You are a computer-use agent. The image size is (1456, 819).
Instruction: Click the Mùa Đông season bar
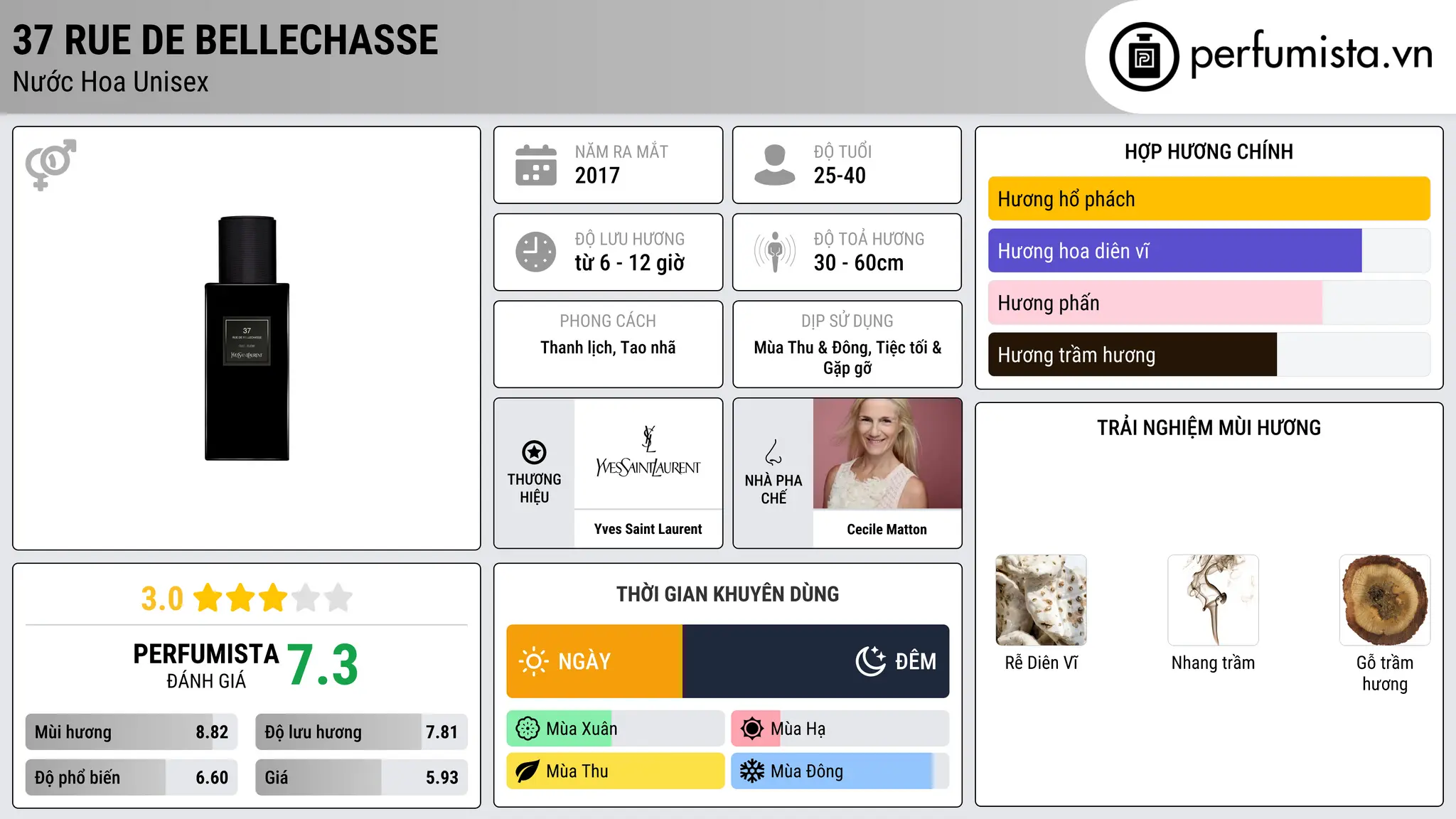(x=840, y=771)
